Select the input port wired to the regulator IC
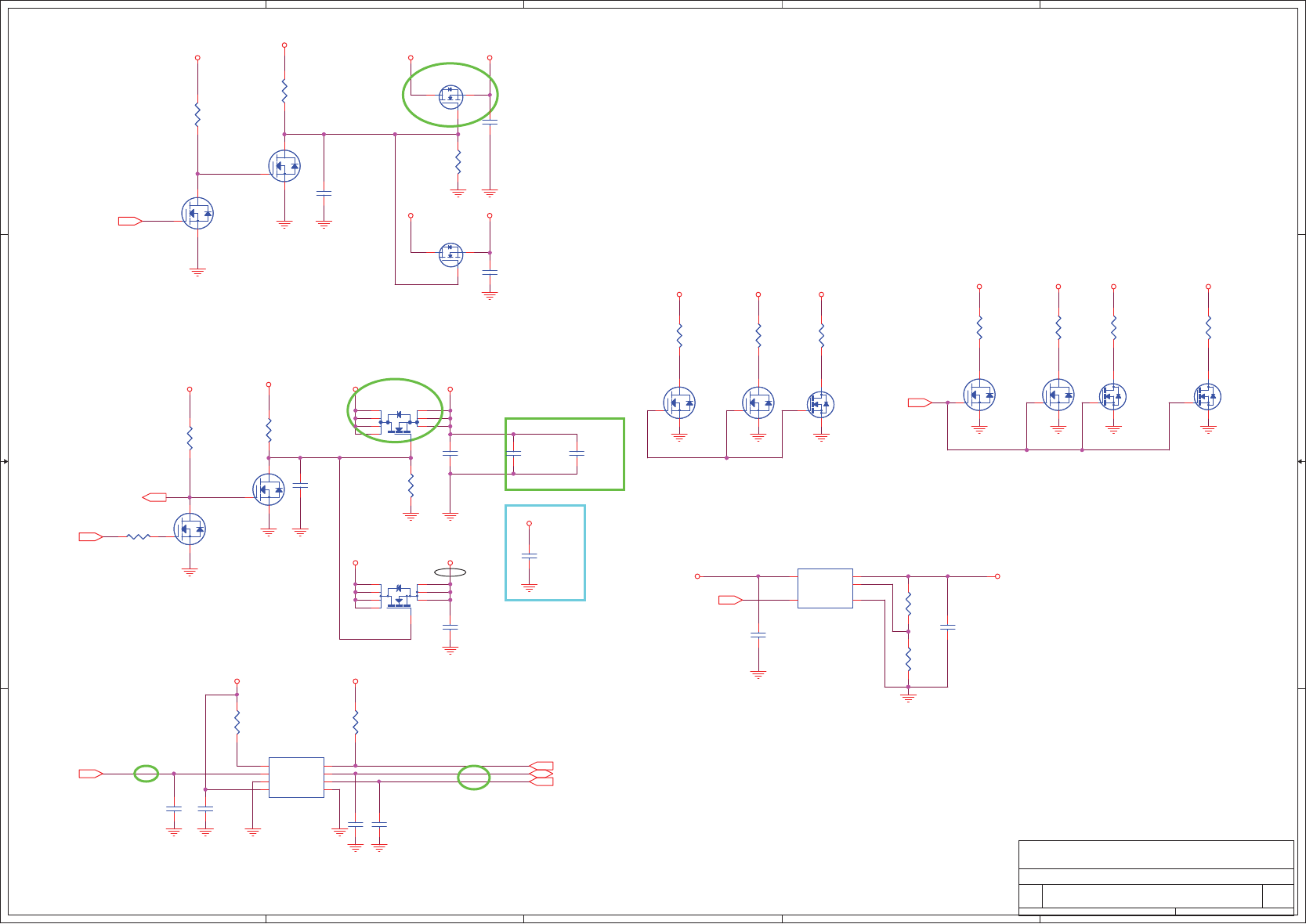This screenshot has height=924, width=1306. tap(730, 600)
